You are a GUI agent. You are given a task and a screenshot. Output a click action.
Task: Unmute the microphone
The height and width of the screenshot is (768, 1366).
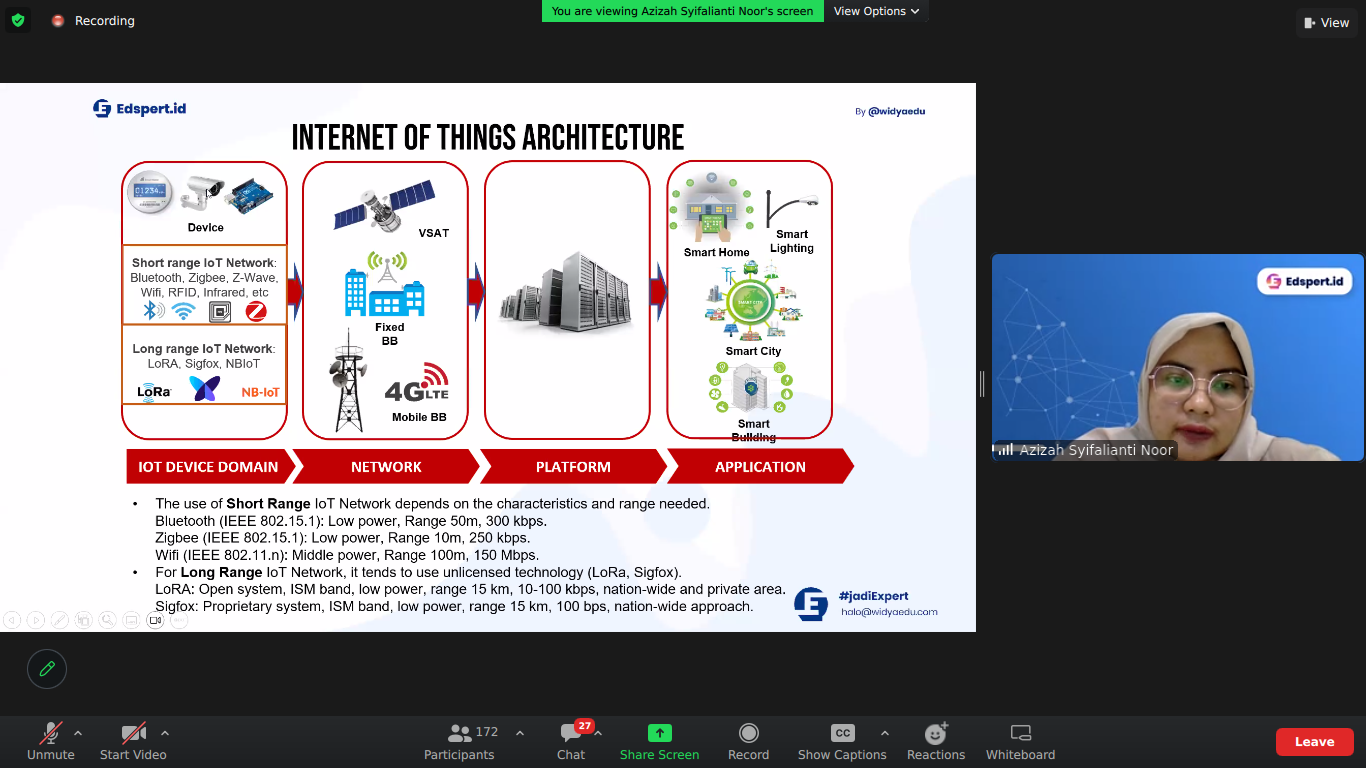(50, 742)
